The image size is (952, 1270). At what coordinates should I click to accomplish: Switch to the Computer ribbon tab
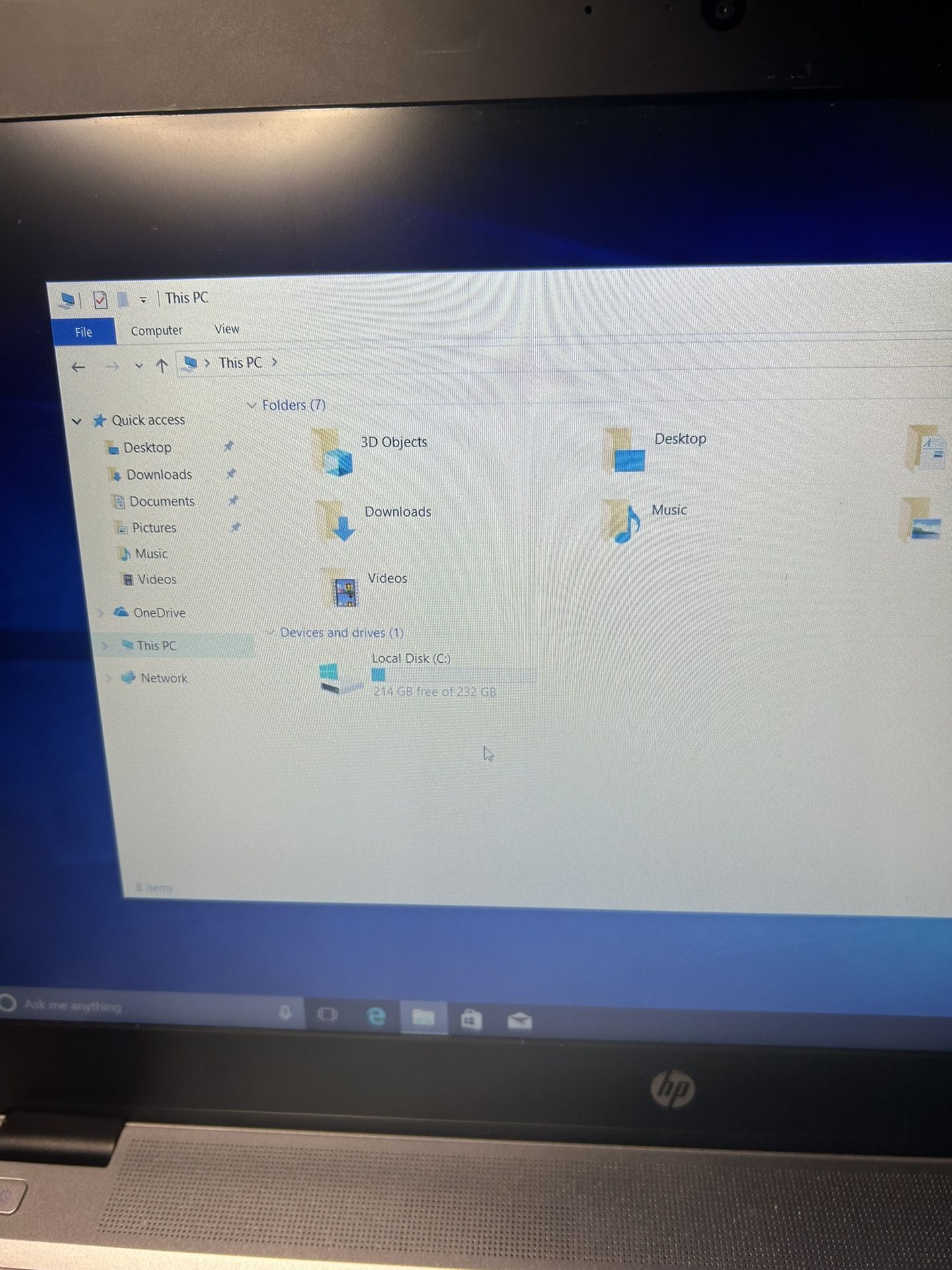point(157,331)
